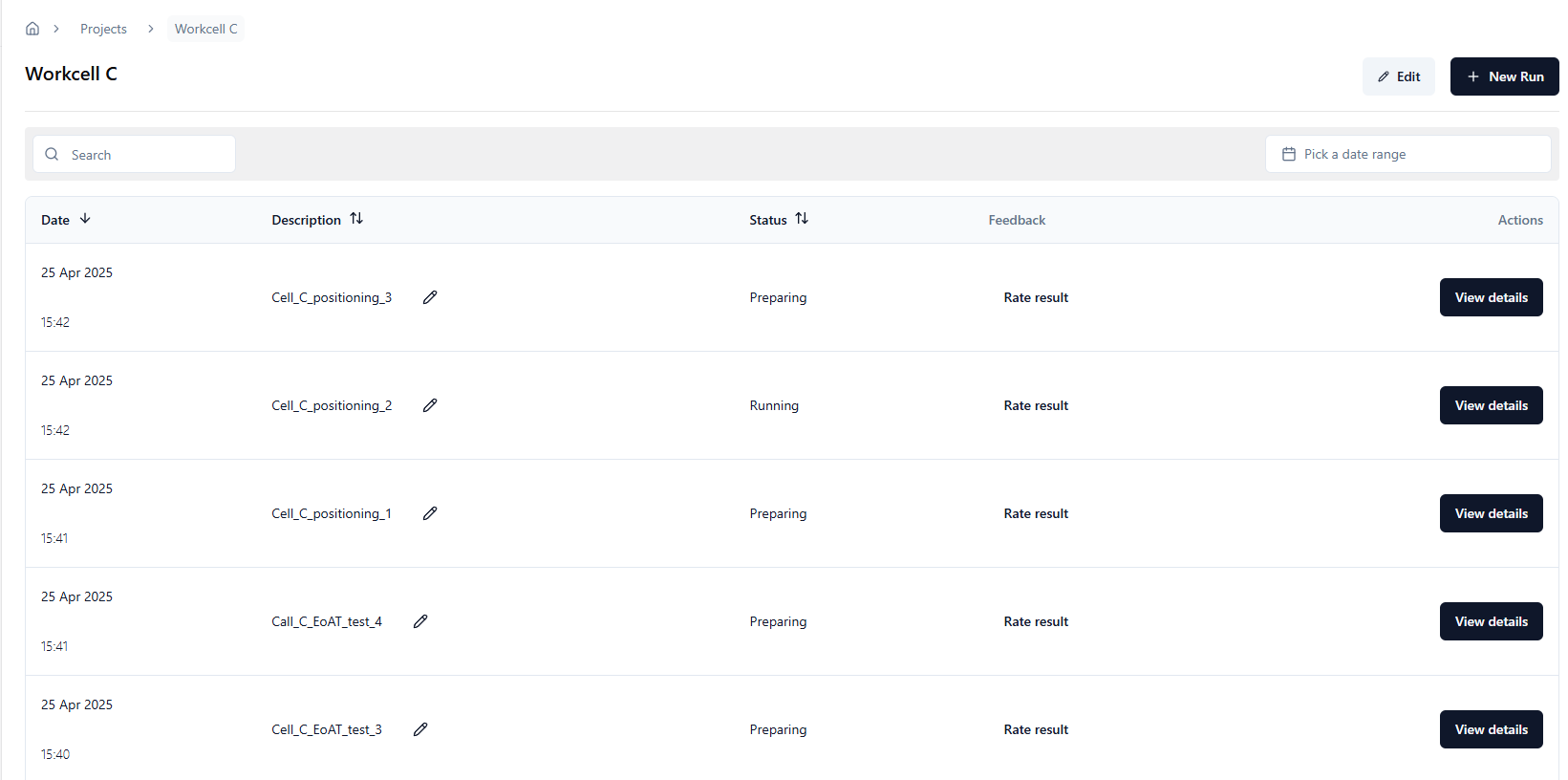
Task: Click the Edit button for Workcell C
Action: point(1399,76)
